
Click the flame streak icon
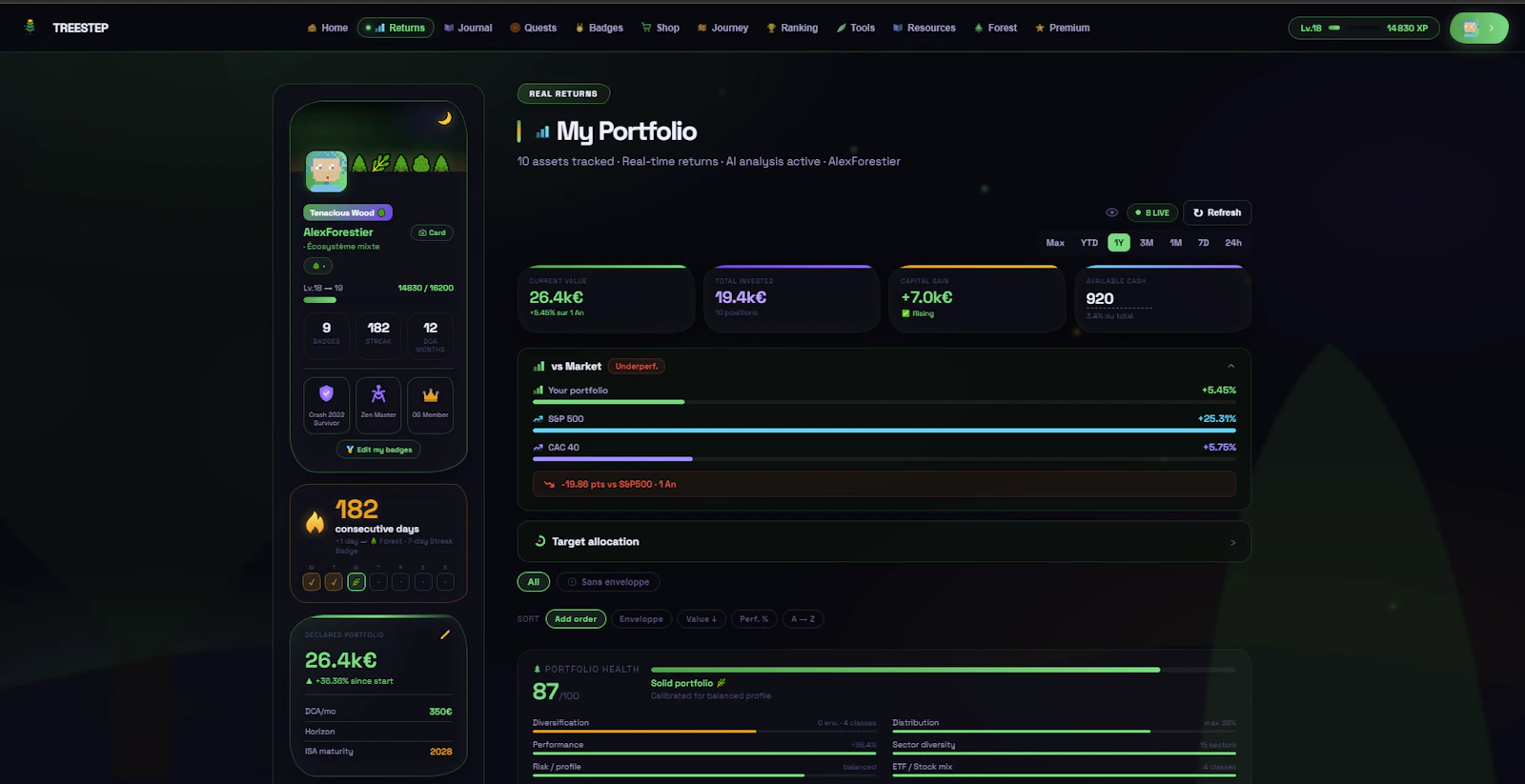(x=315, y=521)
